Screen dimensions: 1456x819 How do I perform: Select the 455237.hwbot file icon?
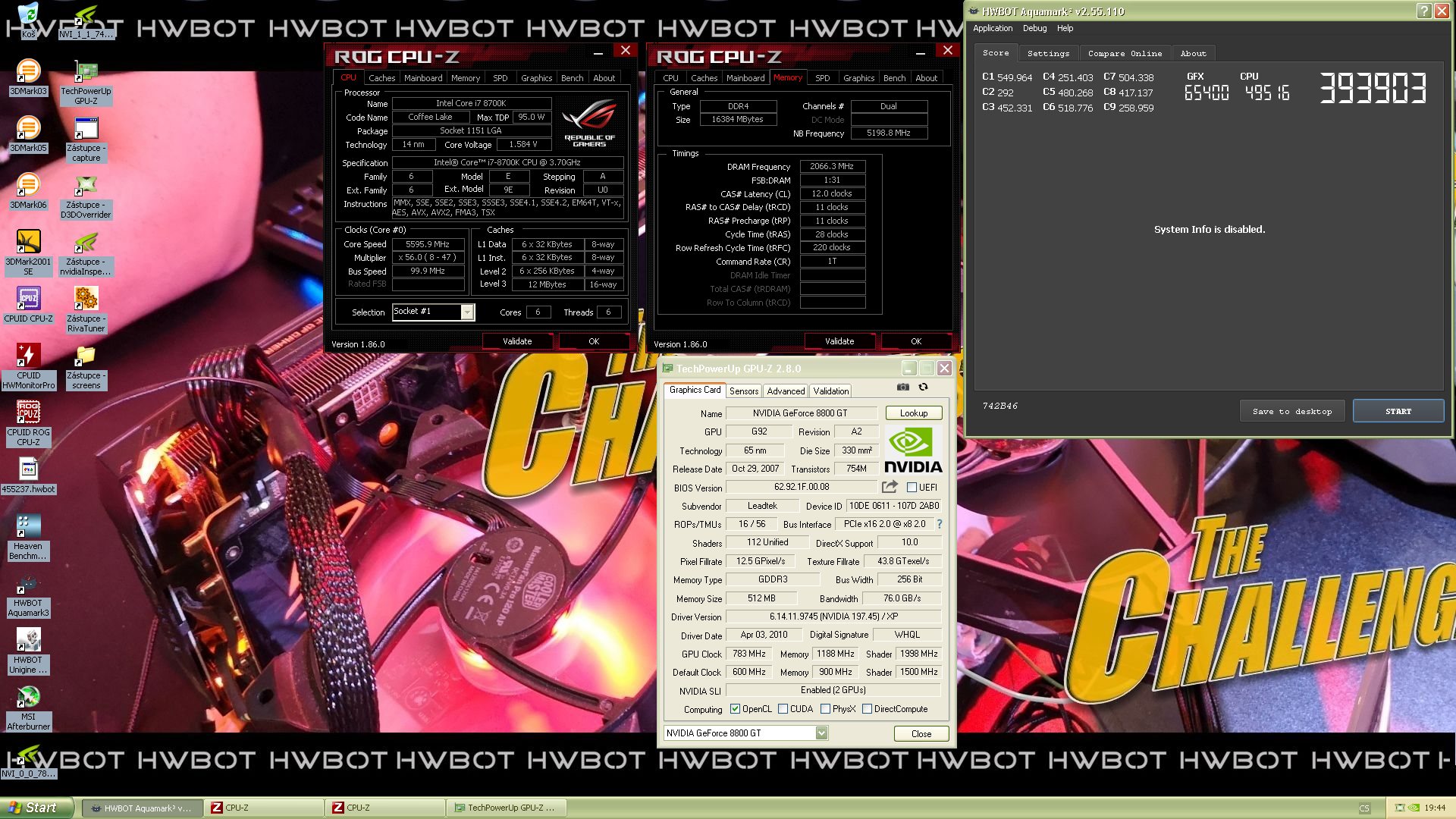tap(28, 475)
